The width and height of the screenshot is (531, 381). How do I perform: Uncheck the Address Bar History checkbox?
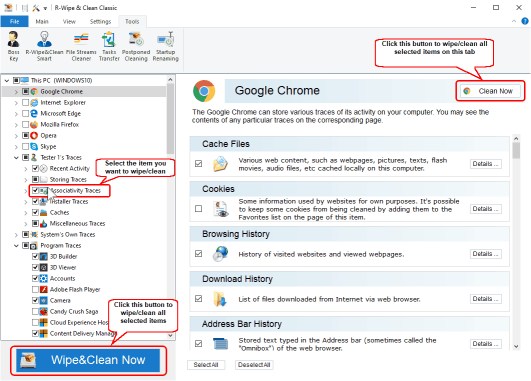point(199,344)
